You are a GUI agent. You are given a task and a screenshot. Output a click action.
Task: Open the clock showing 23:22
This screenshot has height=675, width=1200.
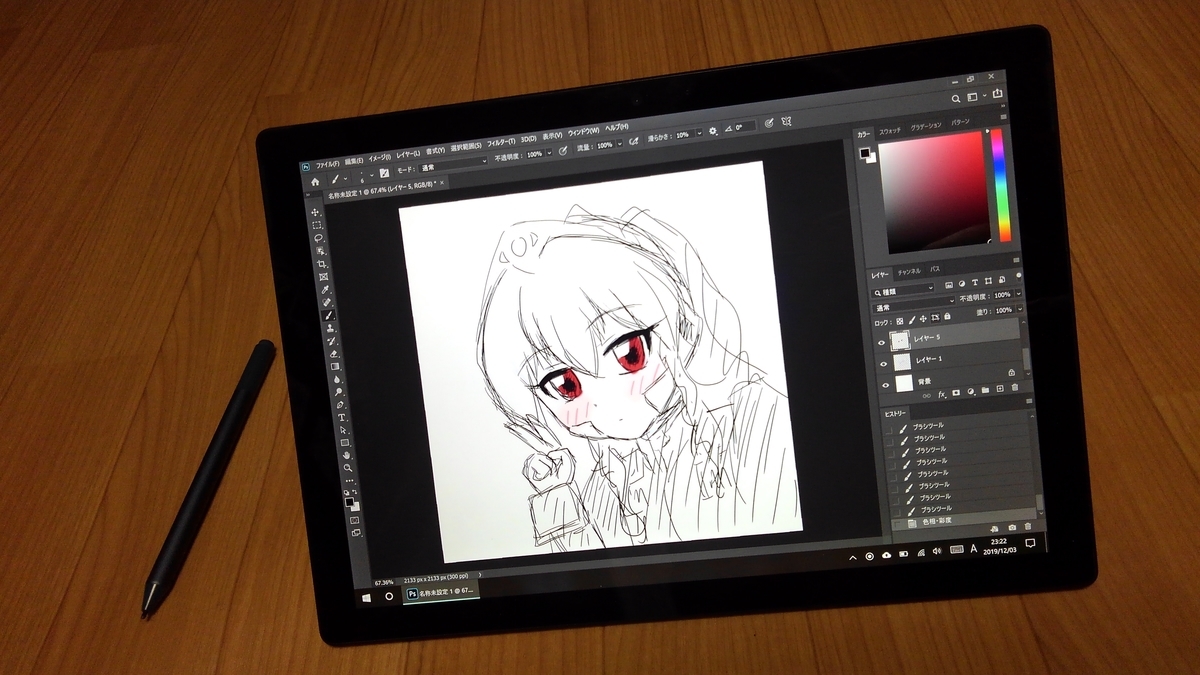1000,548
